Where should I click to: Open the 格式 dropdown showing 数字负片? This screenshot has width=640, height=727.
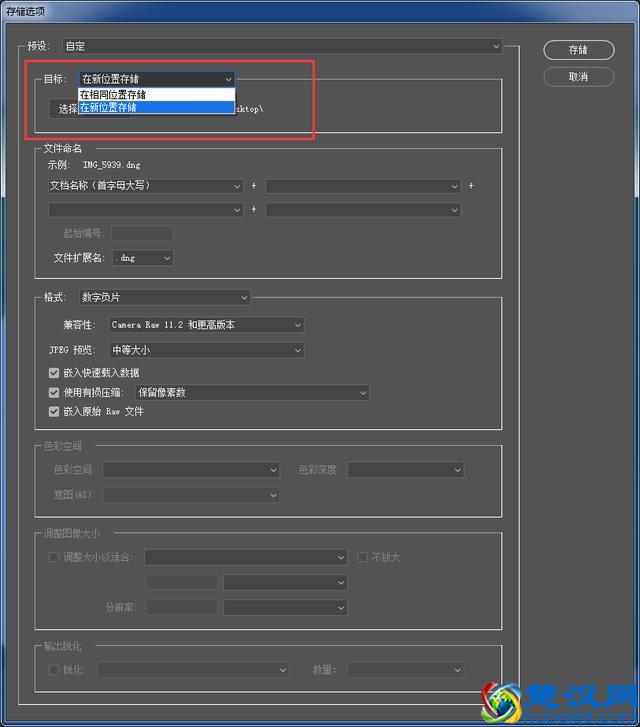click(x=164, y=297)
